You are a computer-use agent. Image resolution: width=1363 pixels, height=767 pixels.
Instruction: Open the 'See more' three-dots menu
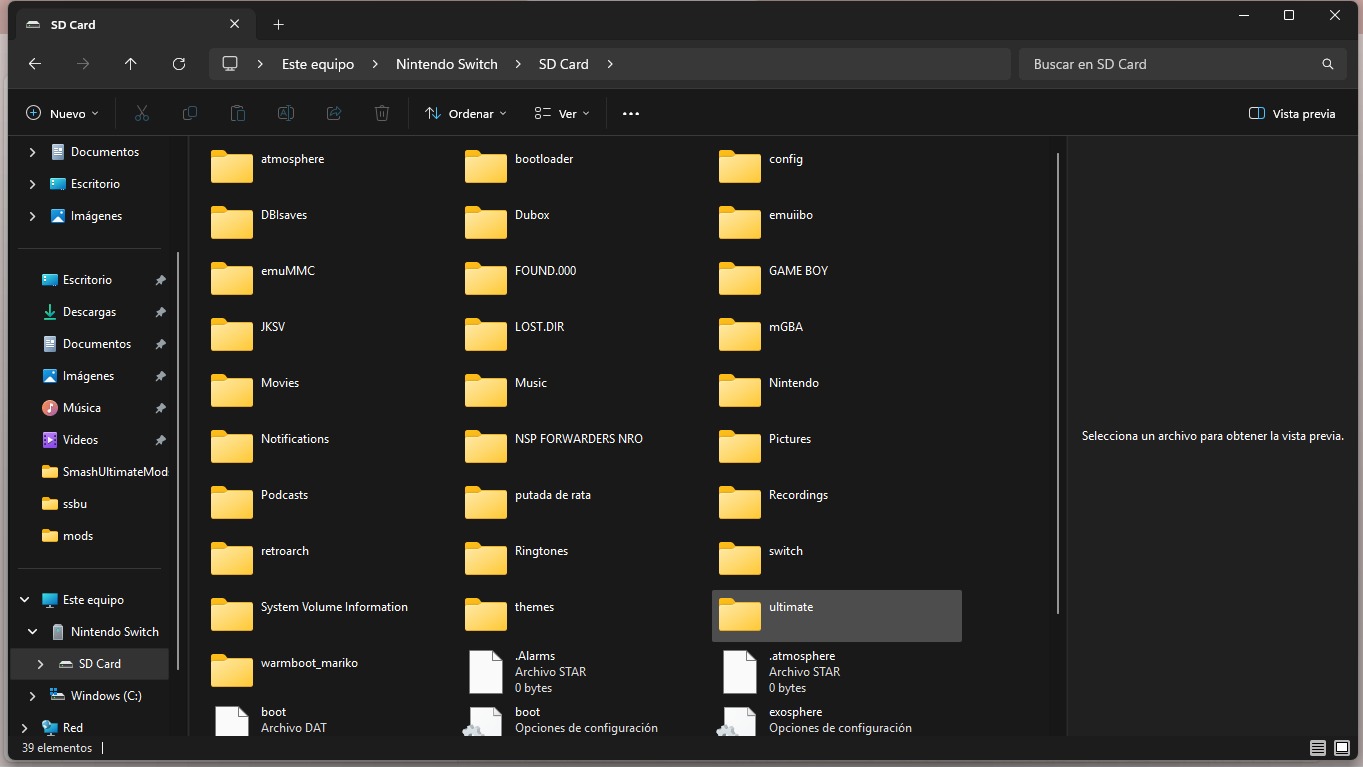pos(630,114)
